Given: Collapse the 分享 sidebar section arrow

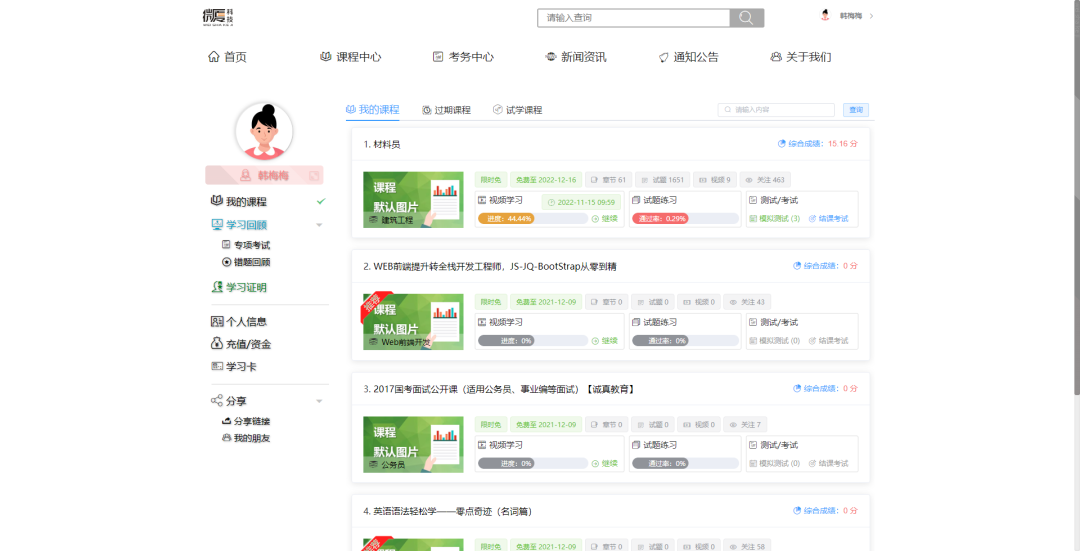Looking at the screenshot, I should coord(319,402).
